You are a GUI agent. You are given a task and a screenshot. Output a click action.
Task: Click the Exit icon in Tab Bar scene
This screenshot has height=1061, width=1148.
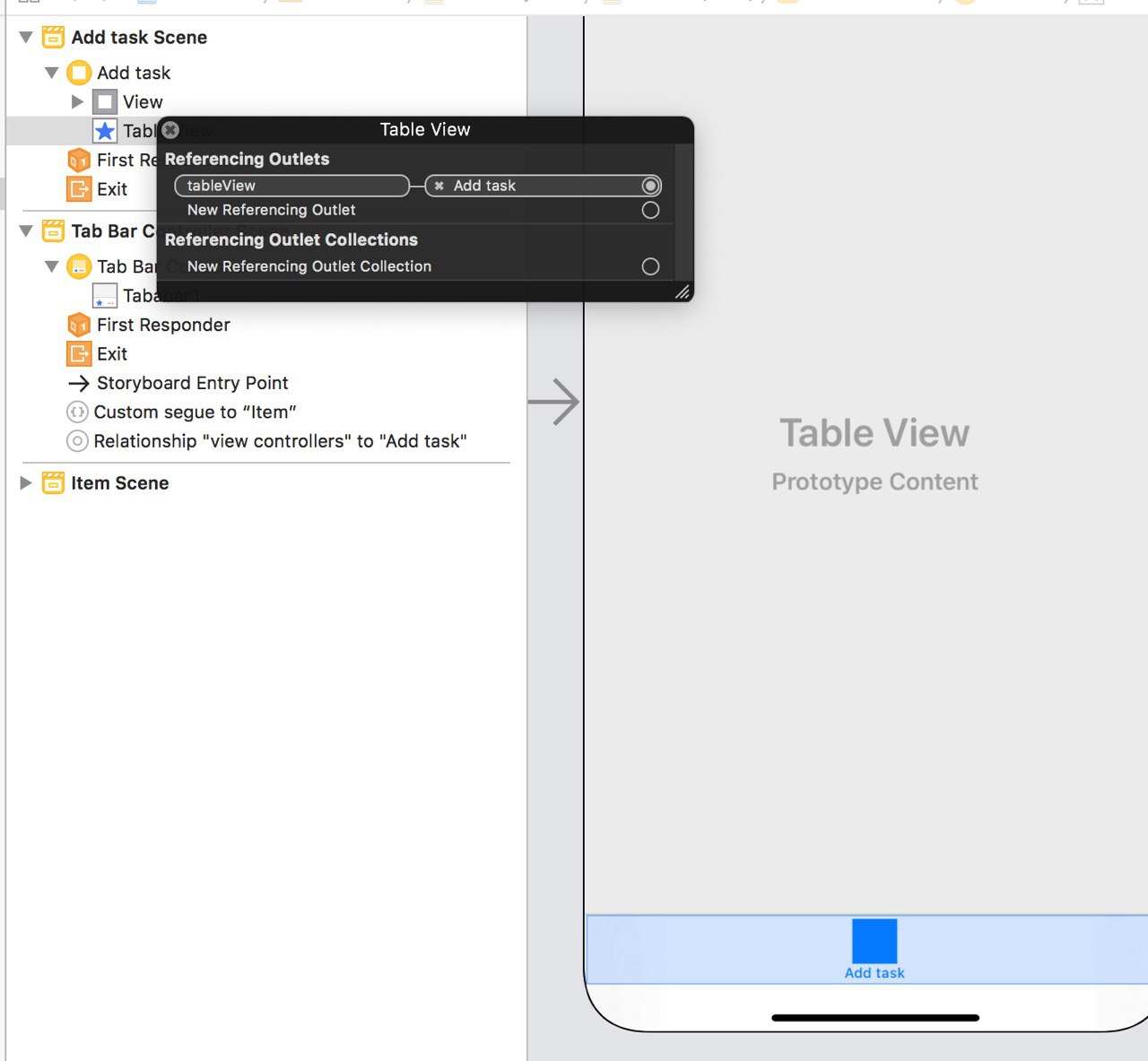click(x=79, y=354)
